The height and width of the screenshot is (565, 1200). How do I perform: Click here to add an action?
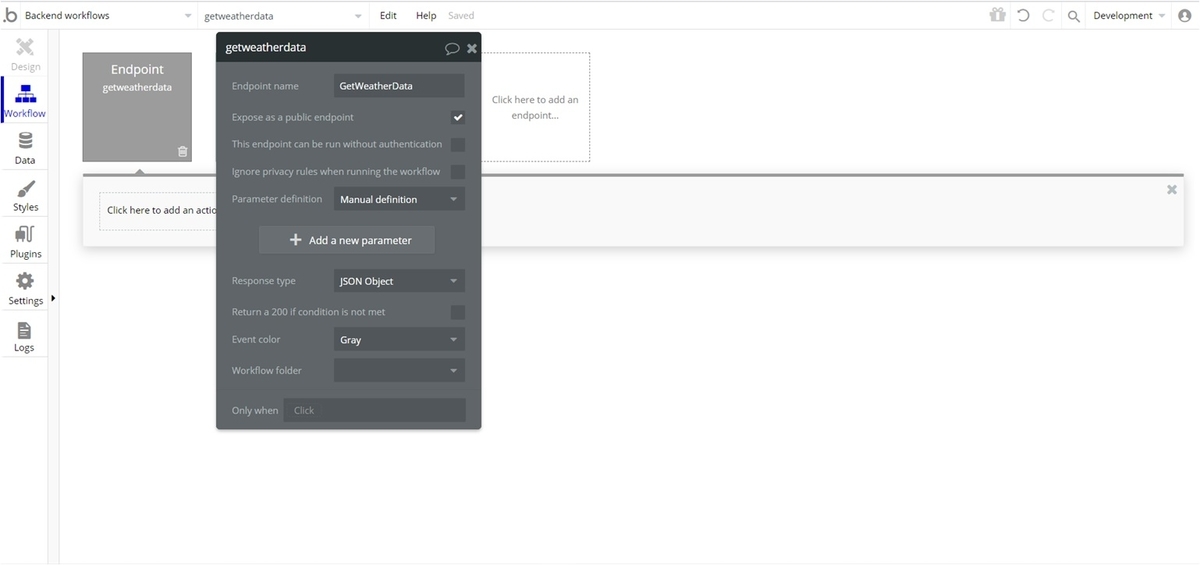click(160, 210)
